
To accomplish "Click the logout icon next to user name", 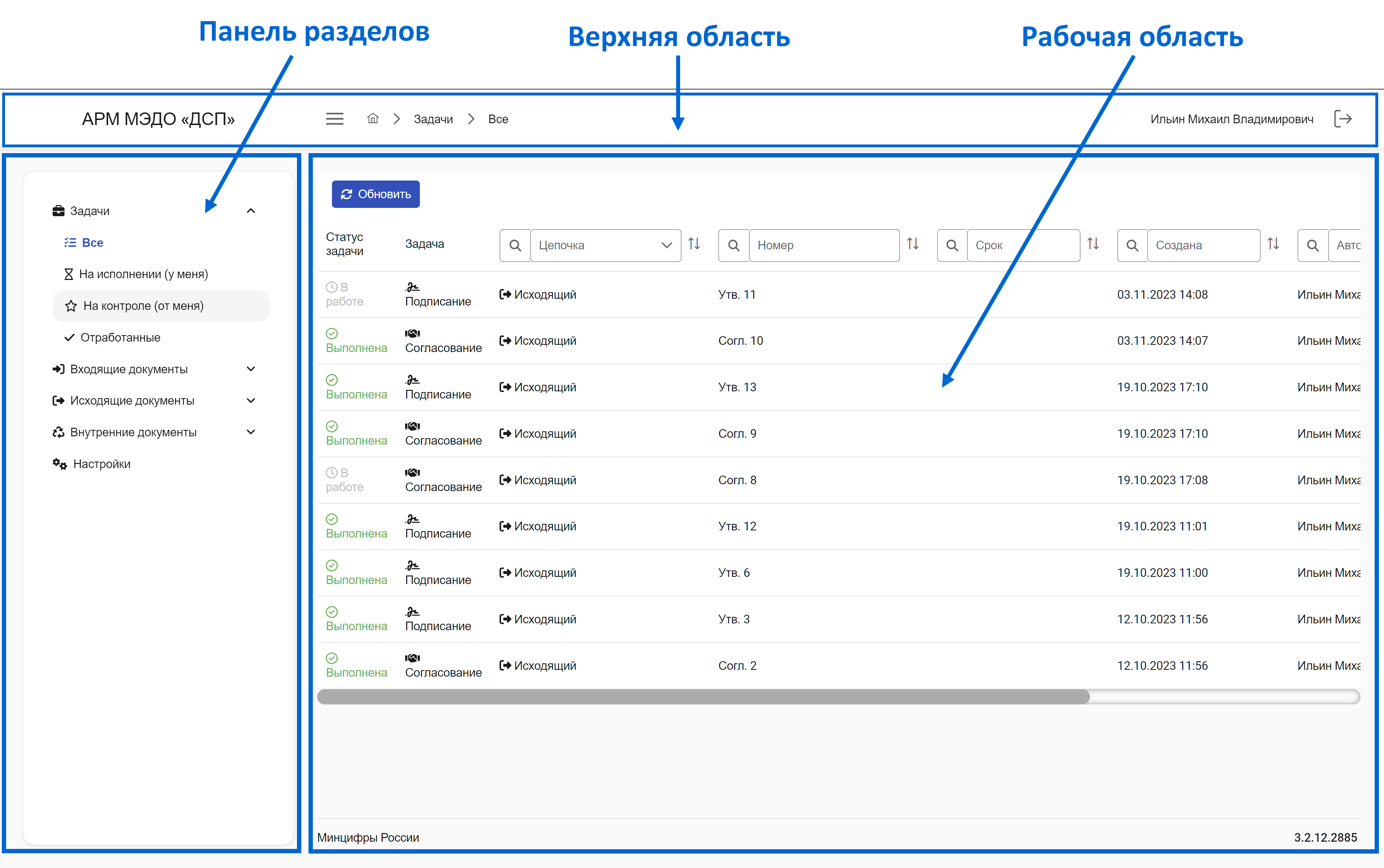I will (1343, 119).
